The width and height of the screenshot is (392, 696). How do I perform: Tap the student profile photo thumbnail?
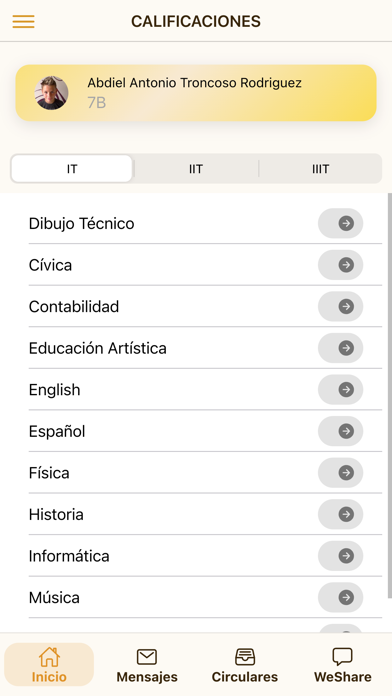51,93
